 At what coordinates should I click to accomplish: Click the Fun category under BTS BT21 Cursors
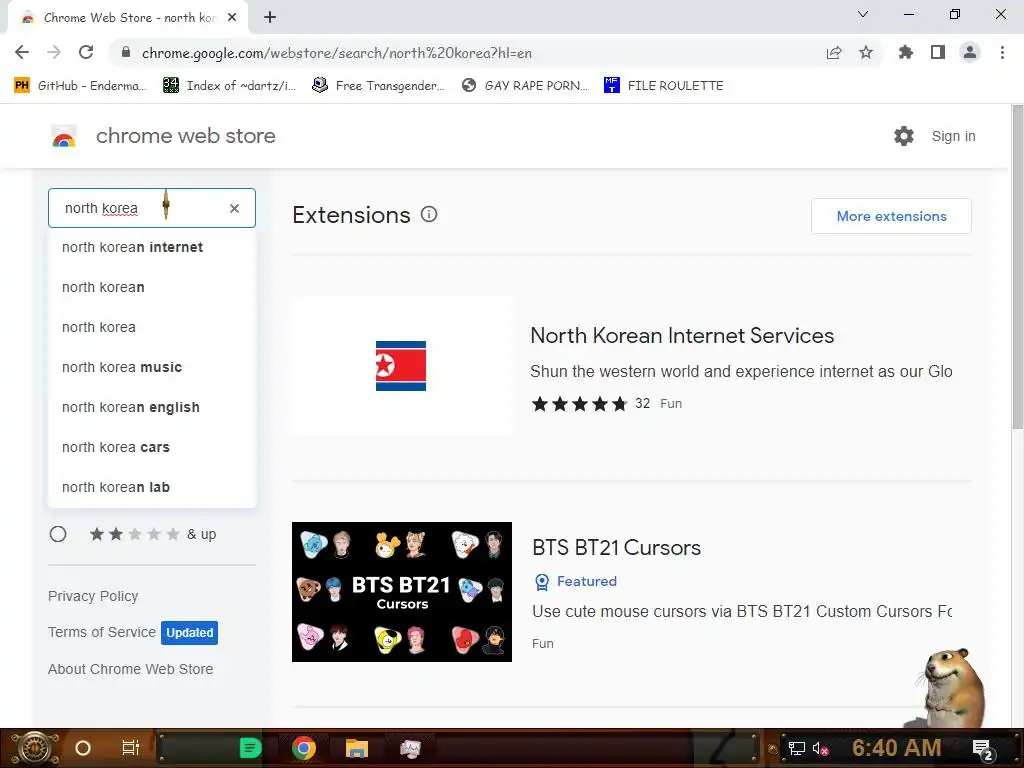click(x=543, y=644)
